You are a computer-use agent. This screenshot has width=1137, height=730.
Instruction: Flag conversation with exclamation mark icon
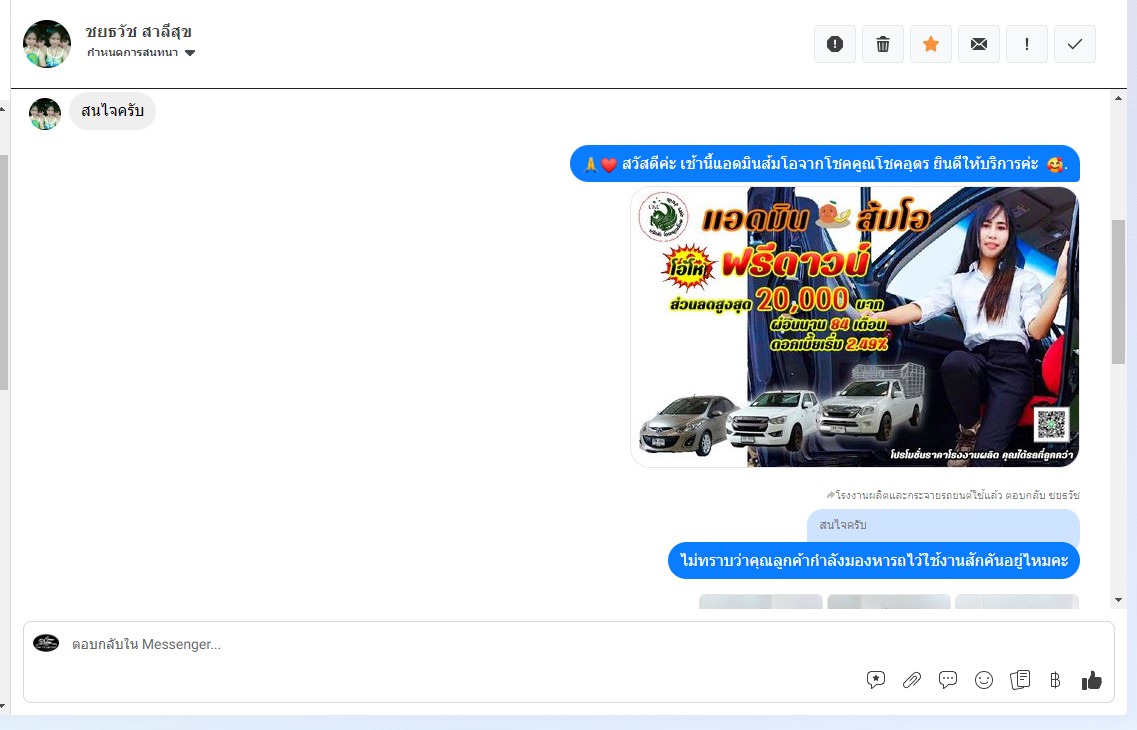tap(1027, 44)
